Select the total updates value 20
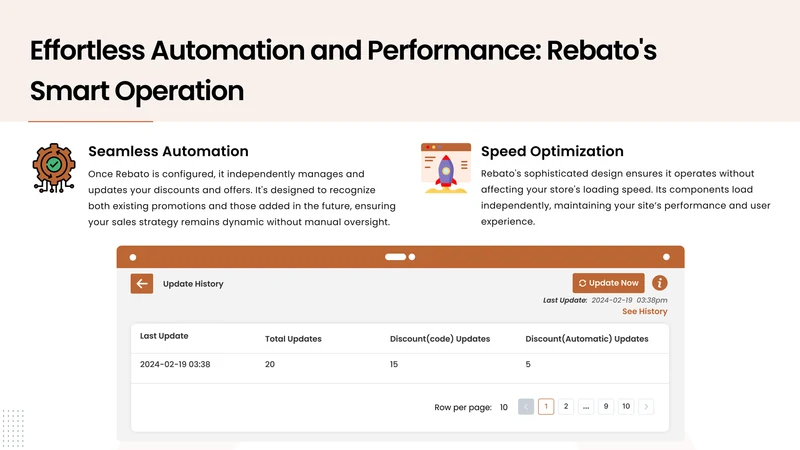 [270, 364]
